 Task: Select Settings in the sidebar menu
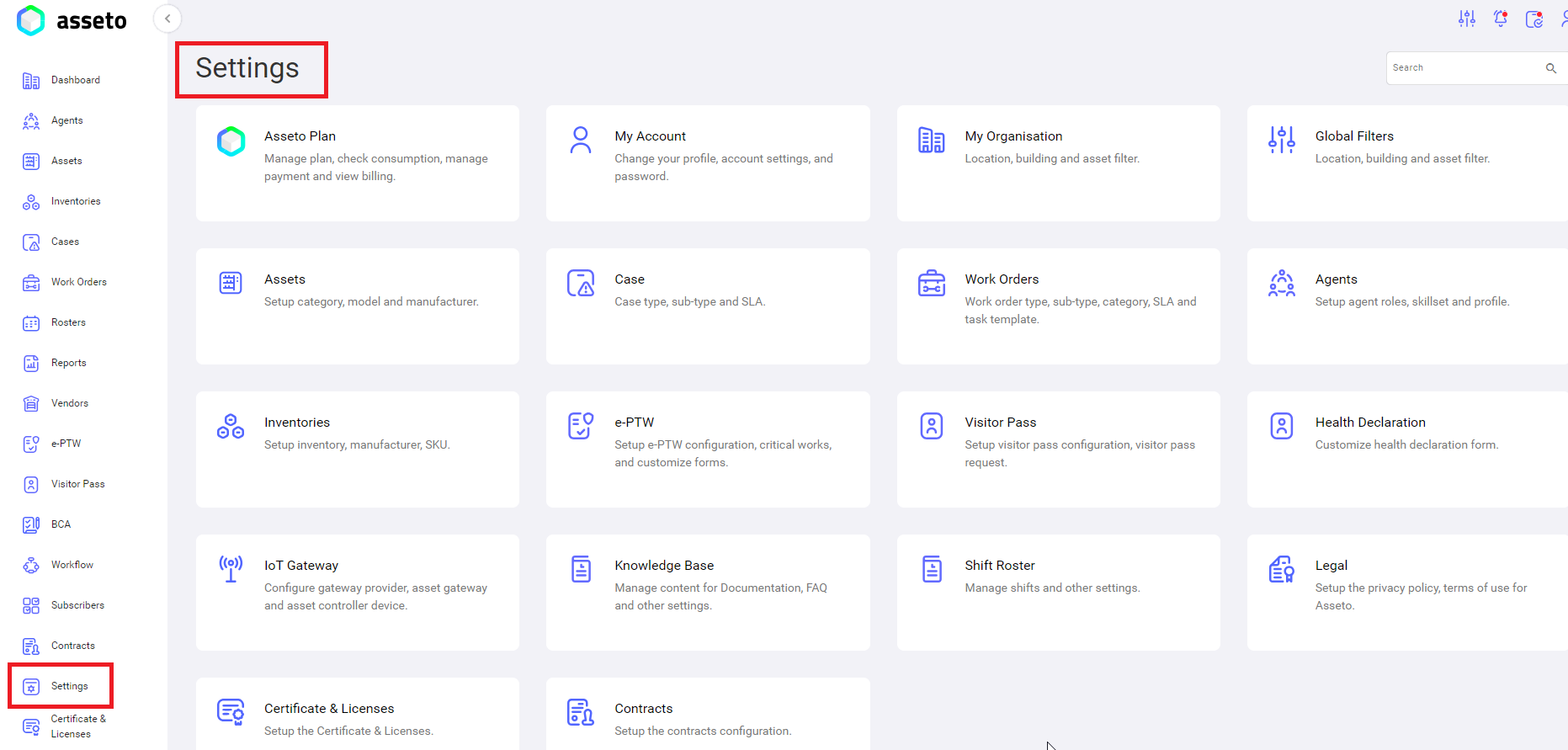(61, 686)
